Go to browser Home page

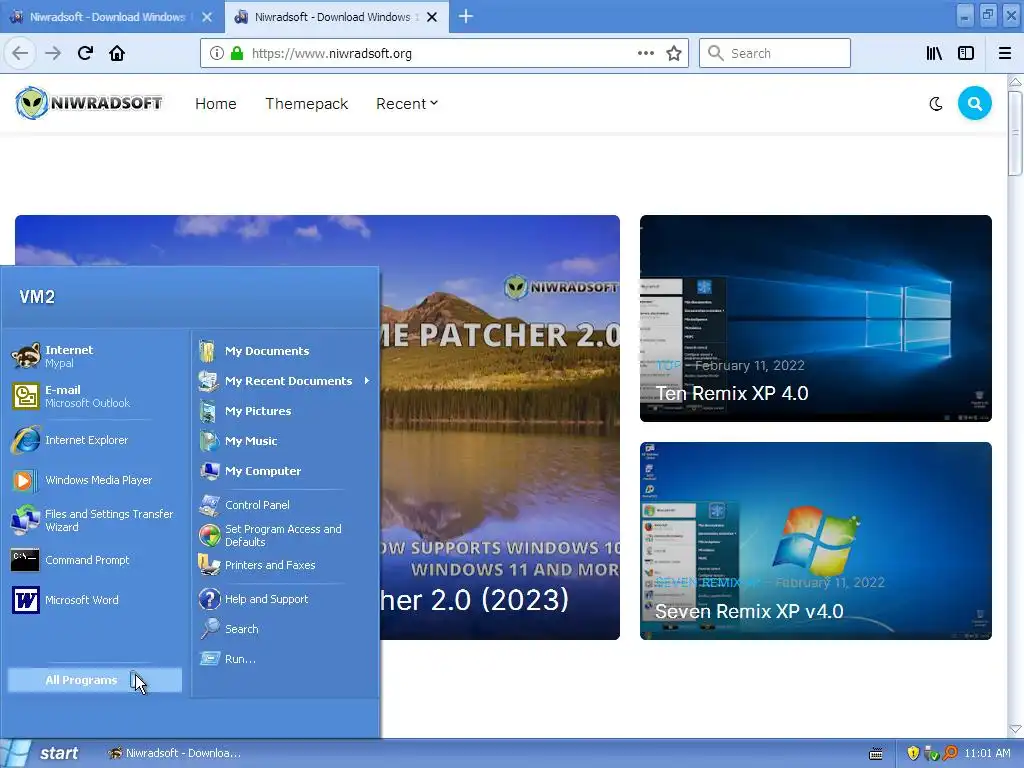[117, 53]
